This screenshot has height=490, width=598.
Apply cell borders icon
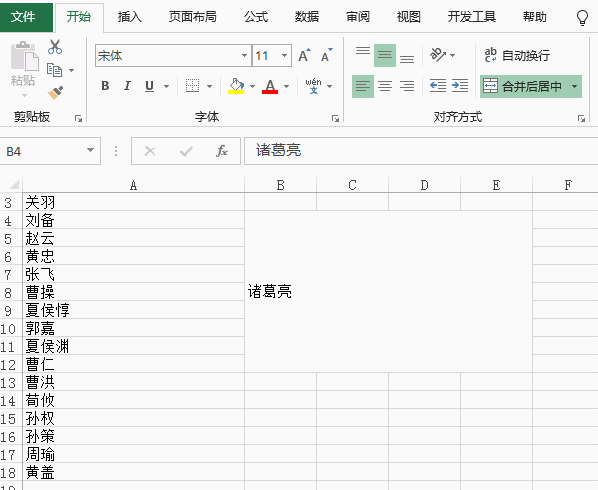click(192, 86)
